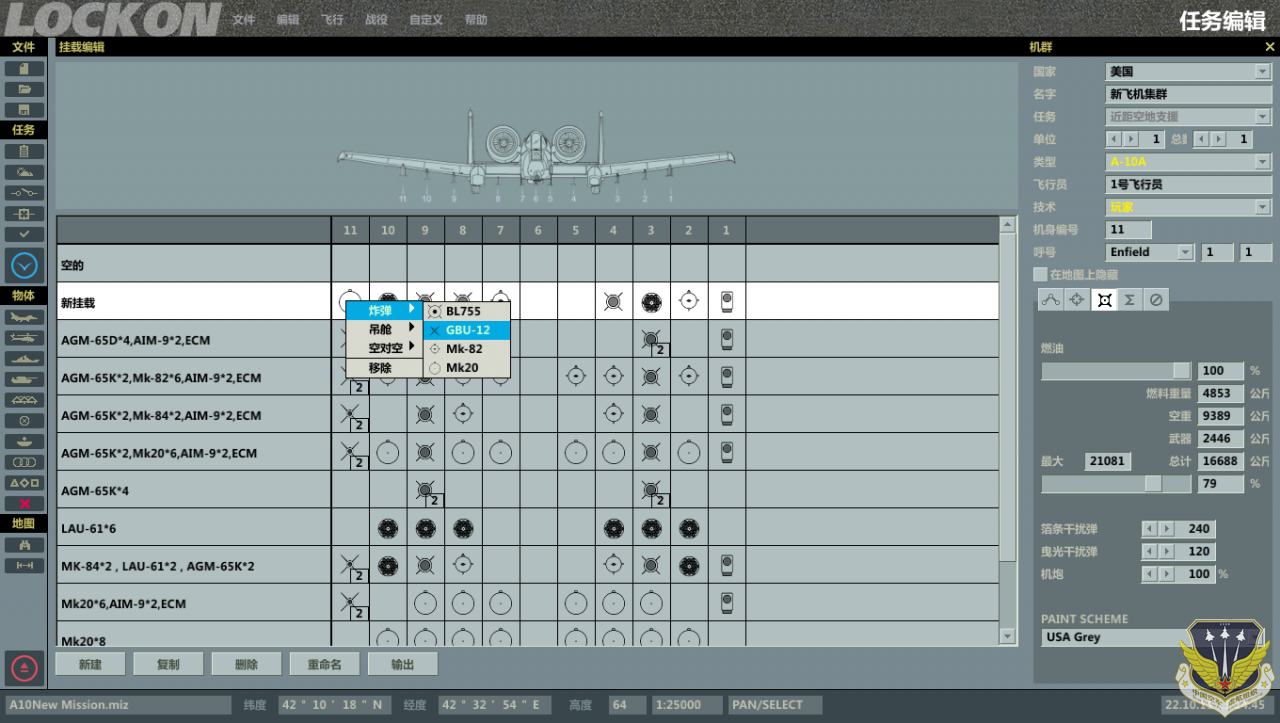Select the distance ruler map tool
Image resolution: width=1280 pixels, height=723 pixels.
(24, 566)
